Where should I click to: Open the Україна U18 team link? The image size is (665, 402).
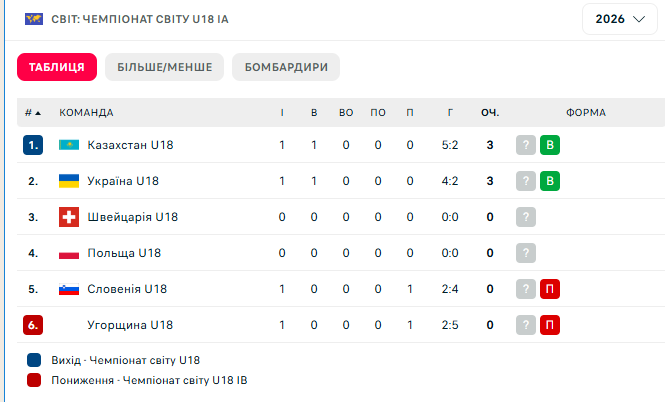click(123, 181)
